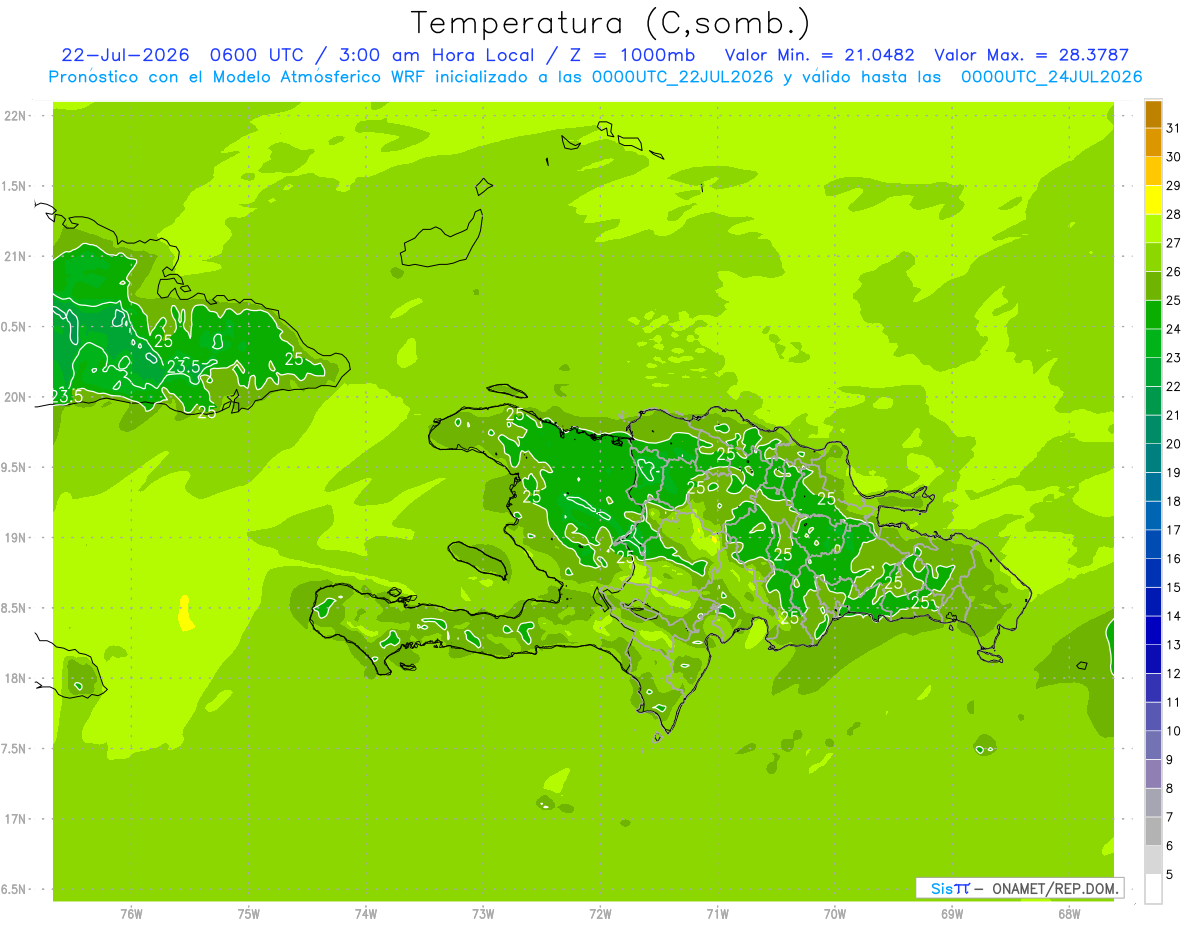1200x927 pixels.
Task: Click the dark orange 30–31 colorbar segment
Action: (1153, 142)
